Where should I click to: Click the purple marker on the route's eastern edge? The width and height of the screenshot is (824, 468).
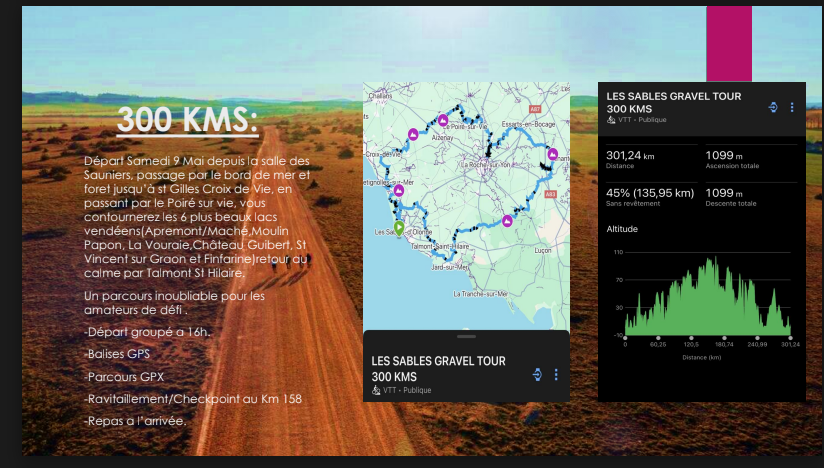[552, 154]
